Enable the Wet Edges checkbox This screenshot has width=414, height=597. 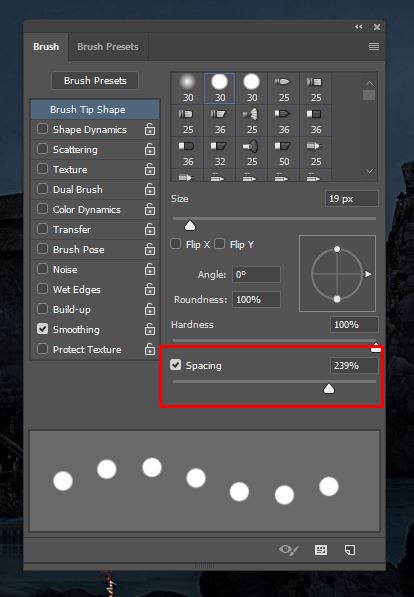pyautogui.click(x=42, y=289)
